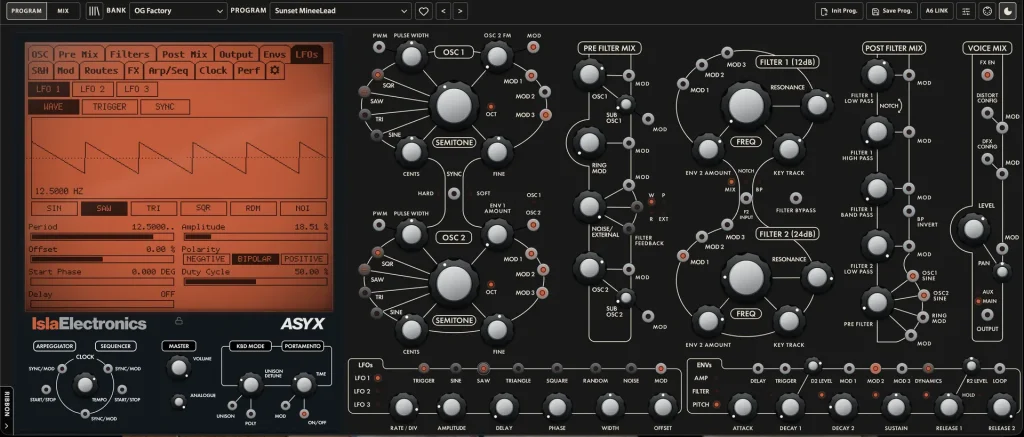The height and width of the screenshot is (437, 1024).
Task: Click the SEQUENCER label button
Action: click(x=116, y=346)
